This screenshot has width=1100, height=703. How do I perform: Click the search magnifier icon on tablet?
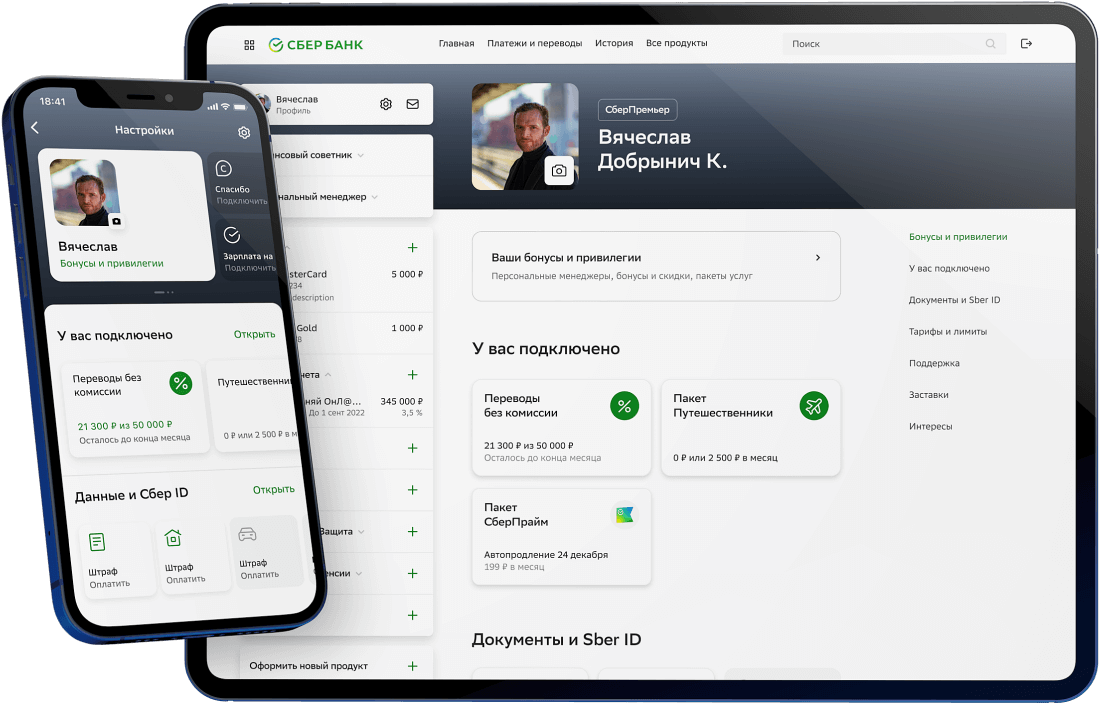991,43
